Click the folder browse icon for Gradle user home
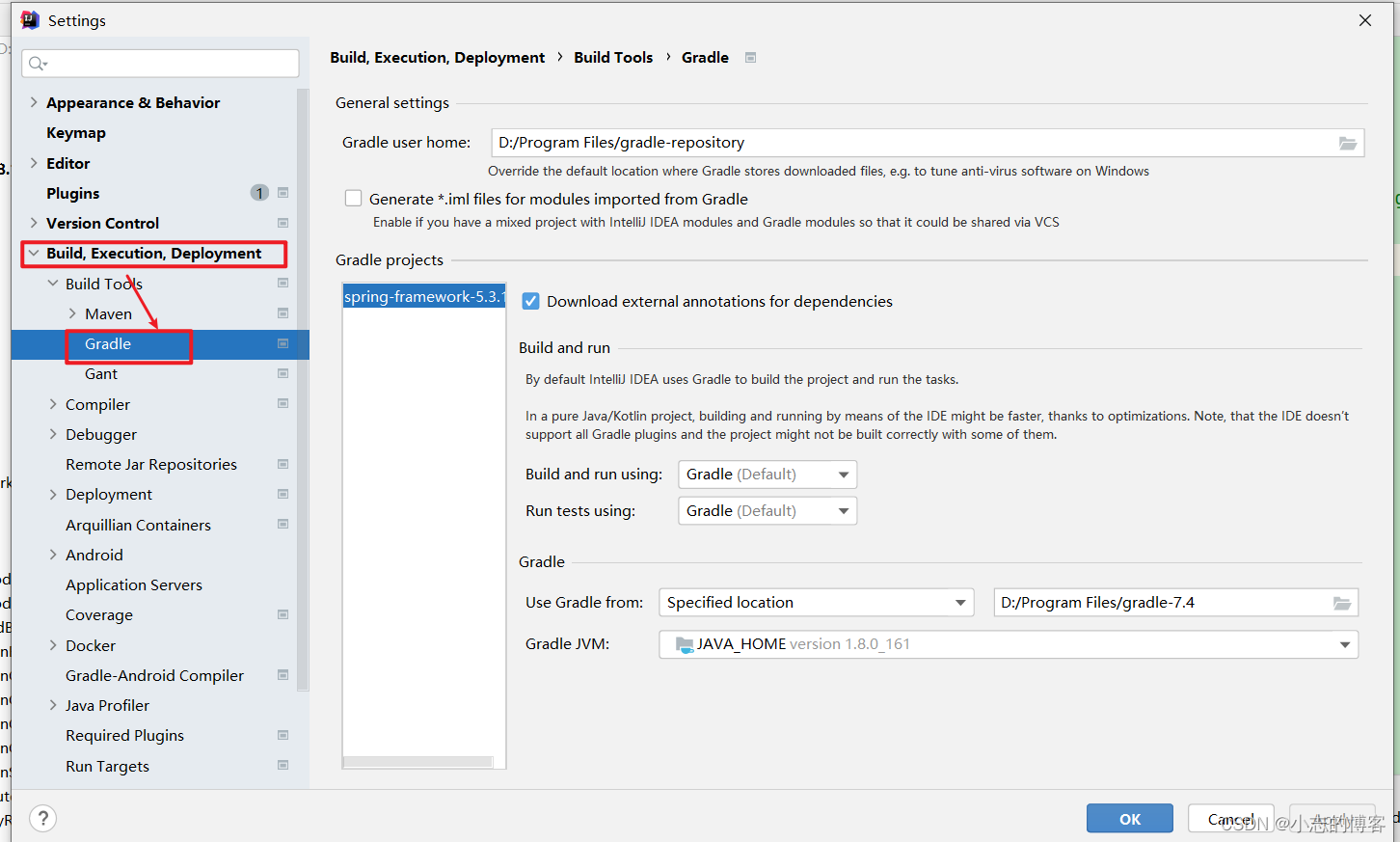 point(1348,143)
